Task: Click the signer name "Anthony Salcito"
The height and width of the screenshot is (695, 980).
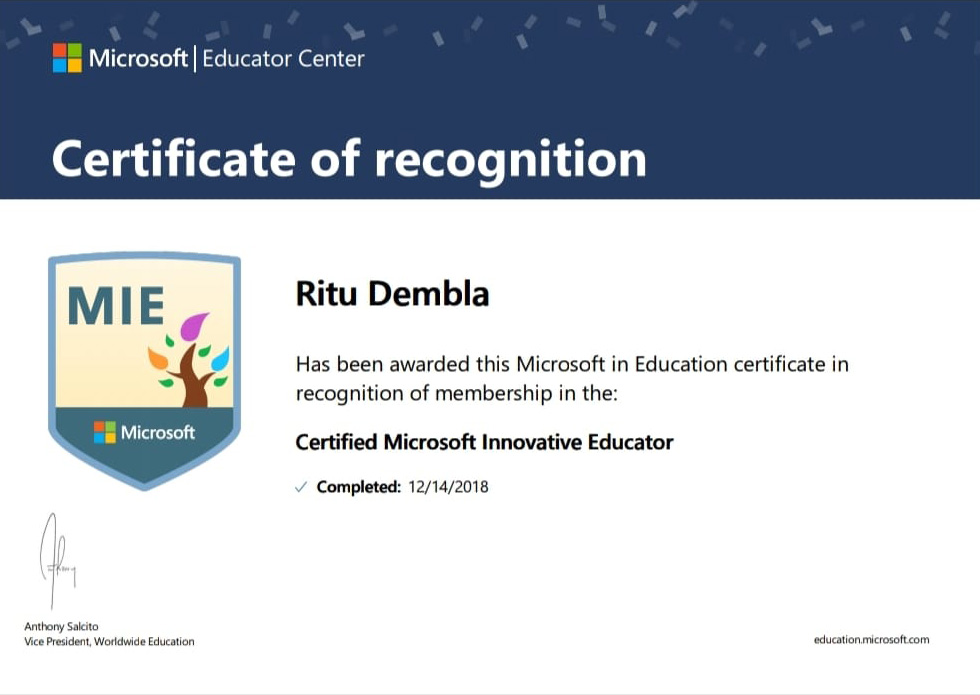Action: pos(61,626)
